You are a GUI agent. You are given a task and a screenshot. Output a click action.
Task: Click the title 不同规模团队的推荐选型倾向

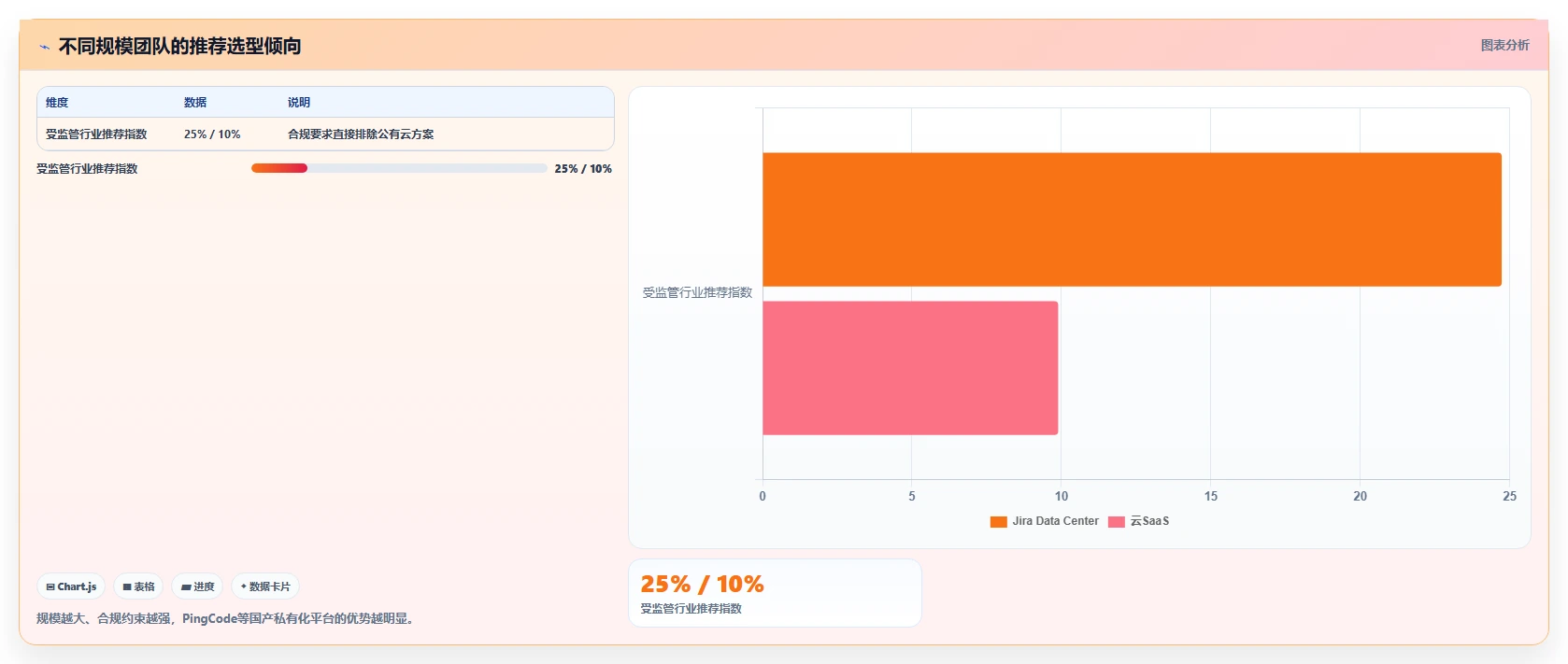(179, 47)
